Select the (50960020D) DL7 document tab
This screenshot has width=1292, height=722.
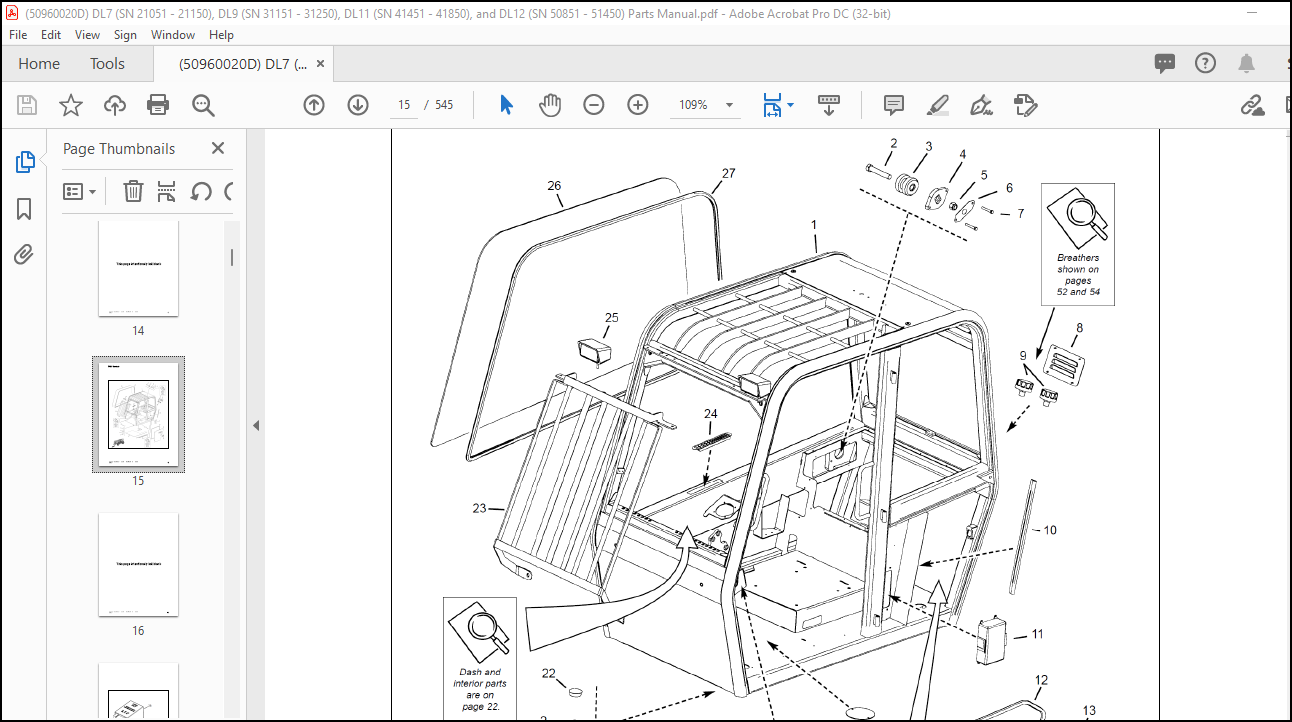click(243, 64)
